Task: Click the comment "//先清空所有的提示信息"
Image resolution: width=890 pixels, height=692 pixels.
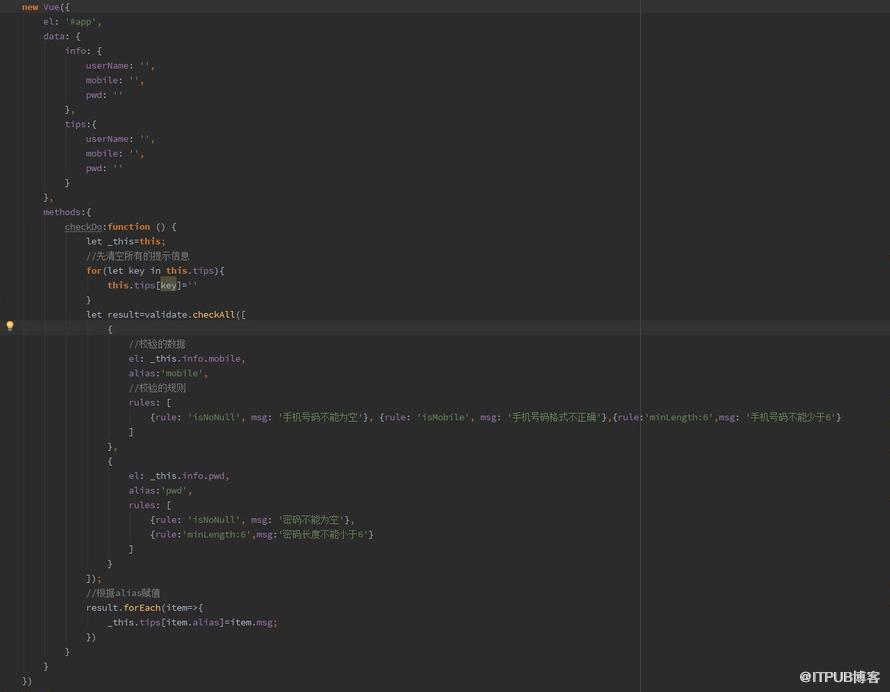Action: 137,256
